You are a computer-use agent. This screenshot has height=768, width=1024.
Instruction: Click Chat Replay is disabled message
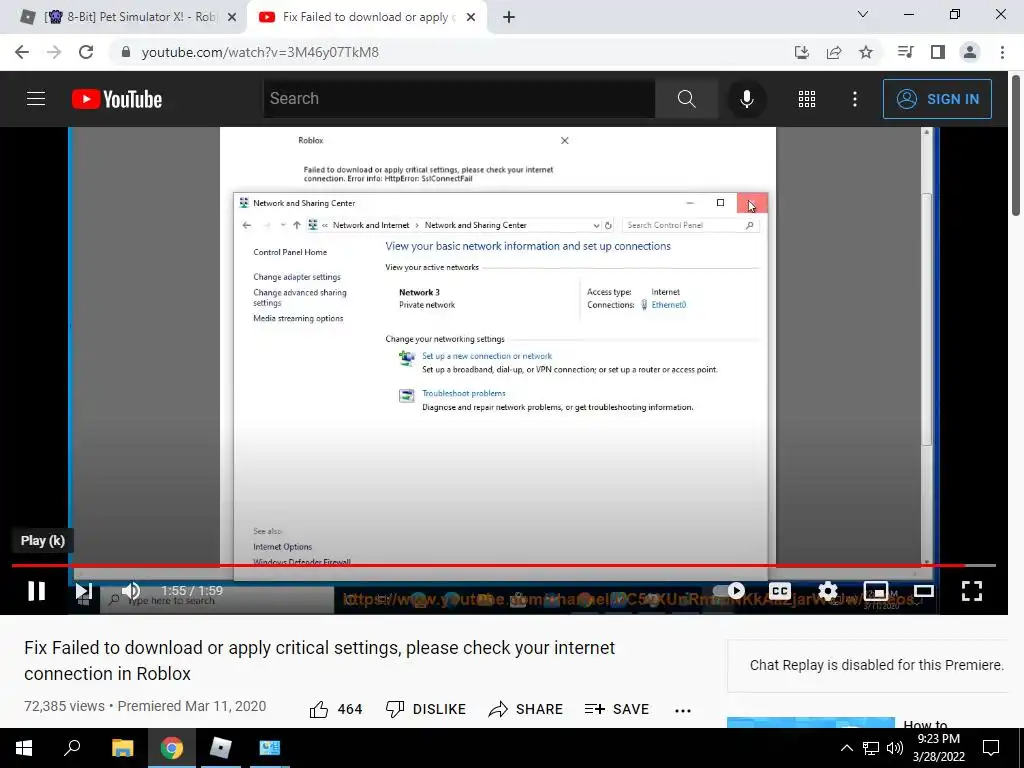coord(876,665)
